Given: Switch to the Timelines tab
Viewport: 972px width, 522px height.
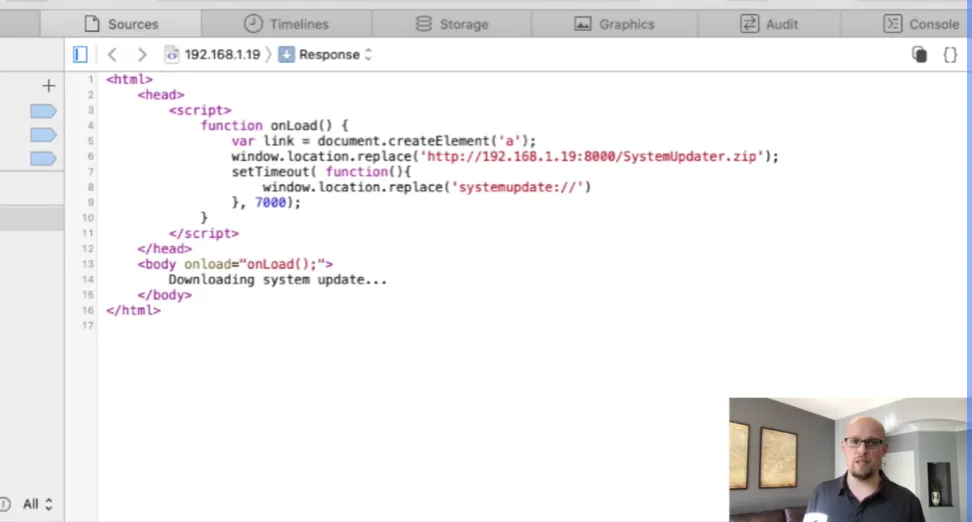Looking at the screenshot, I should 286,24.
